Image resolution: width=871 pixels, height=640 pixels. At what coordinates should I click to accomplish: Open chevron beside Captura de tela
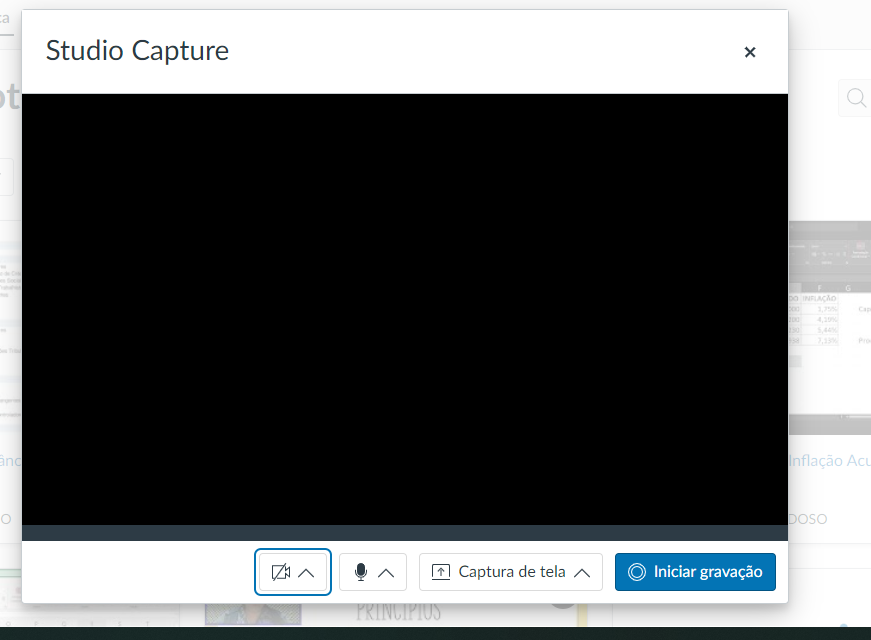[582, 572]
